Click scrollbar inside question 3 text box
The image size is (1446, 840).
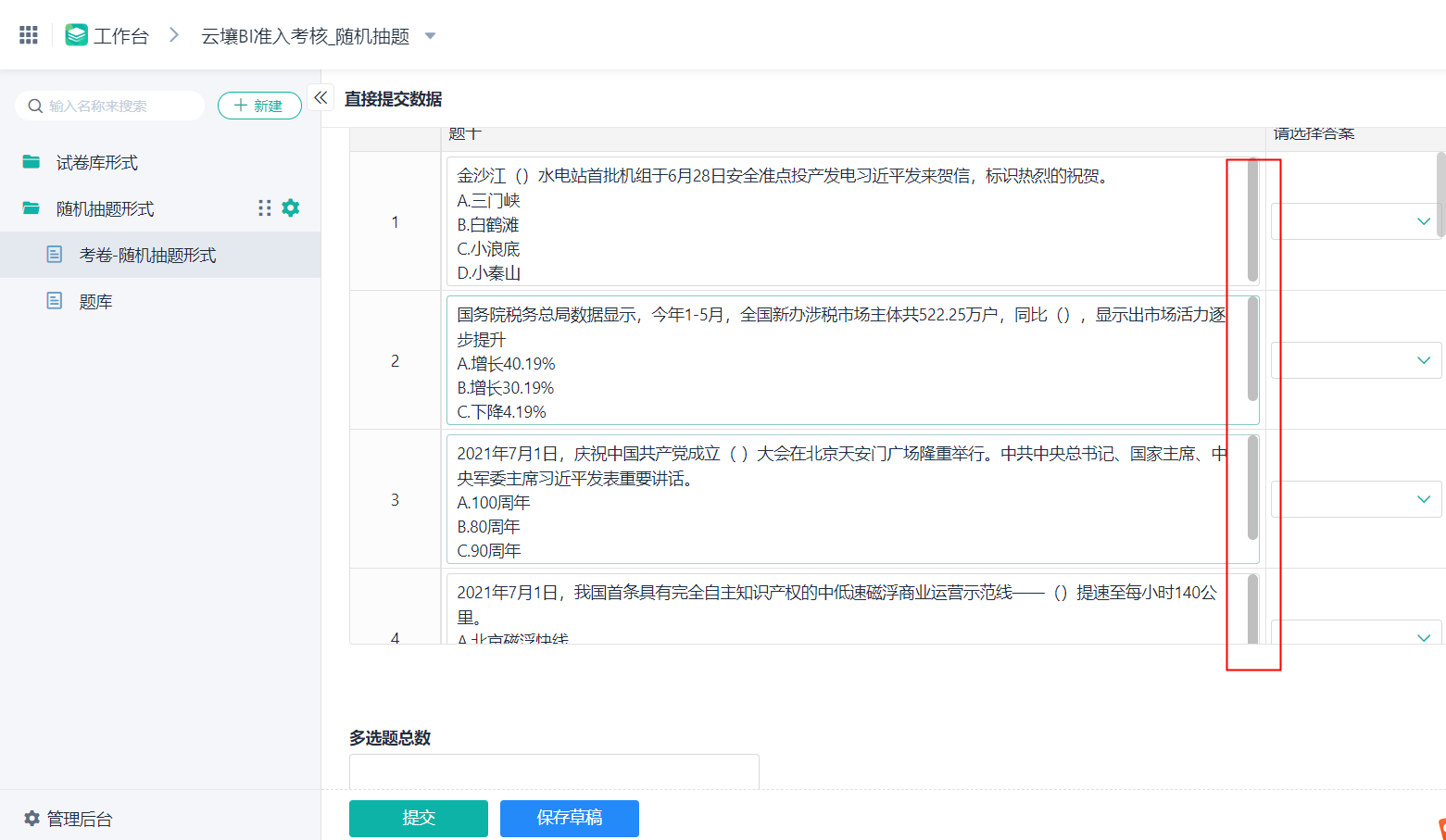[1252, 488]
